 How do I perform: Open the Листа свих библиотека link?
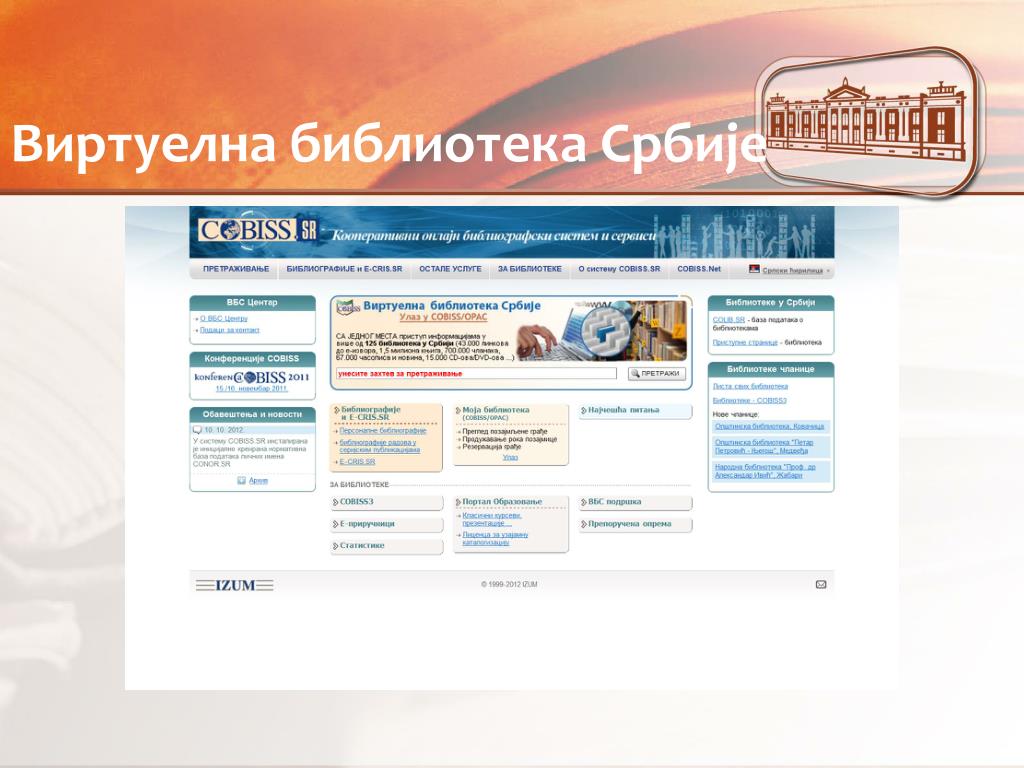click(x=750, y=387)
